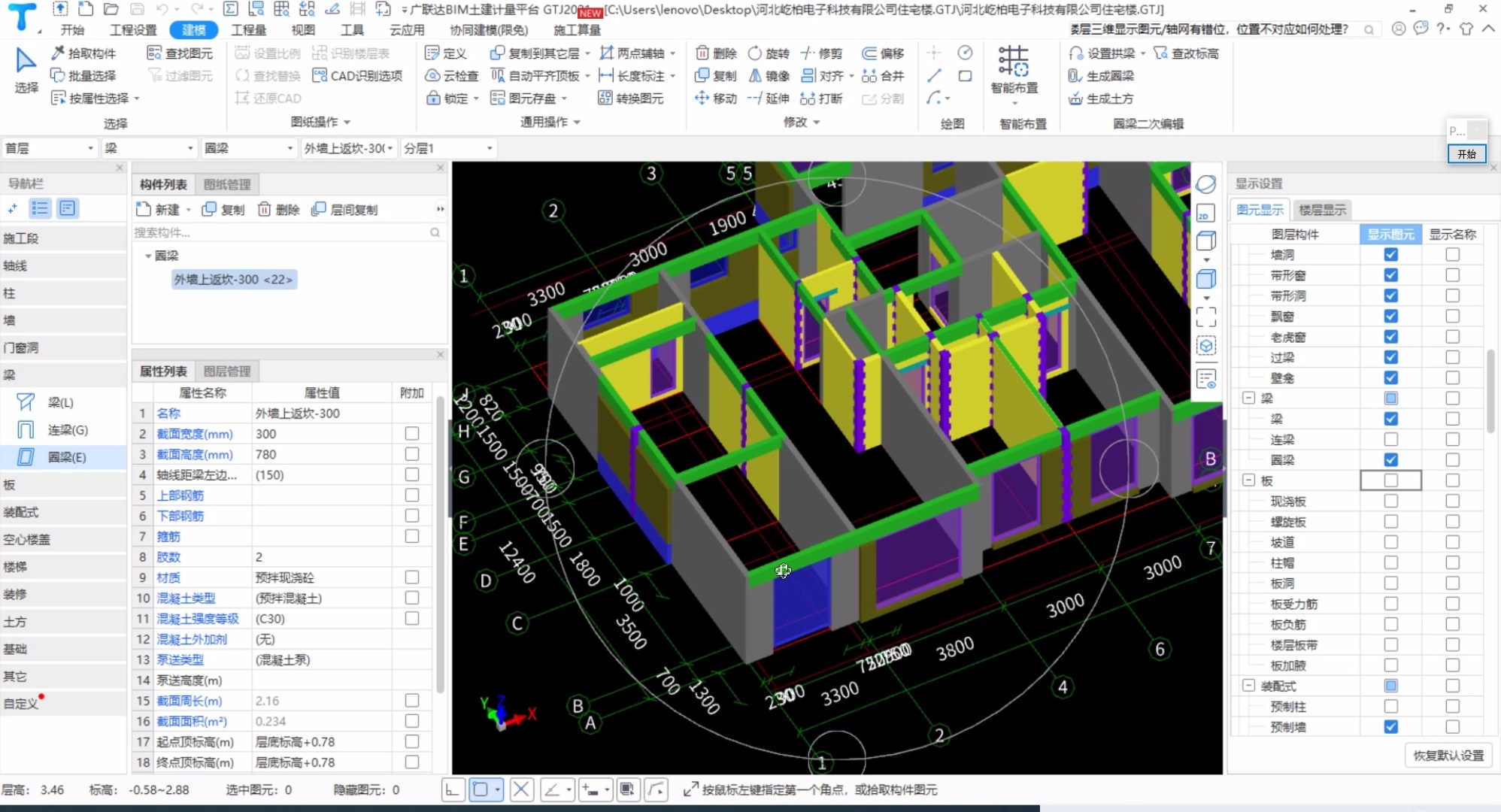Uncheck 圈梁 display element checkbox

pos(1390,459)
